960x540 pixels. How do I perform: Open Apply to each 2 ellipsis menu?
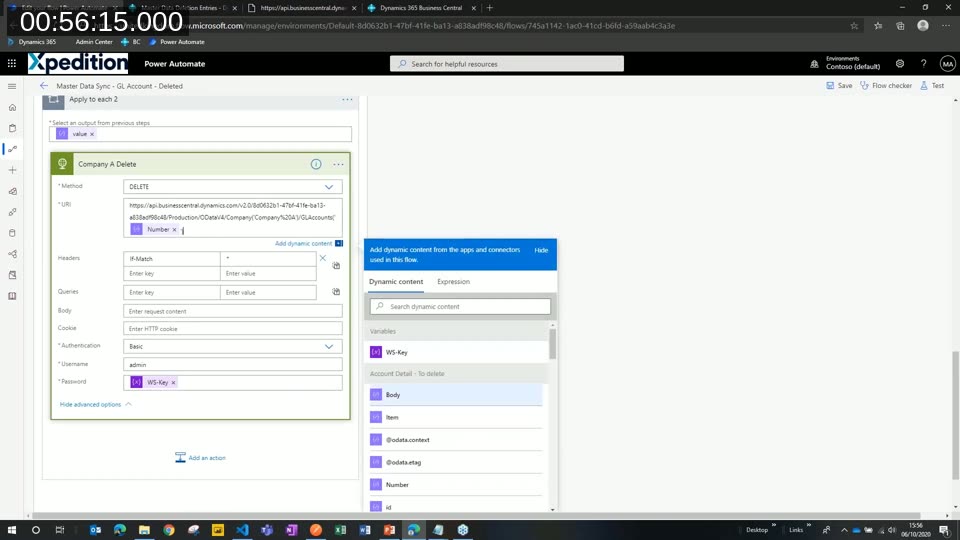point(347,99)
